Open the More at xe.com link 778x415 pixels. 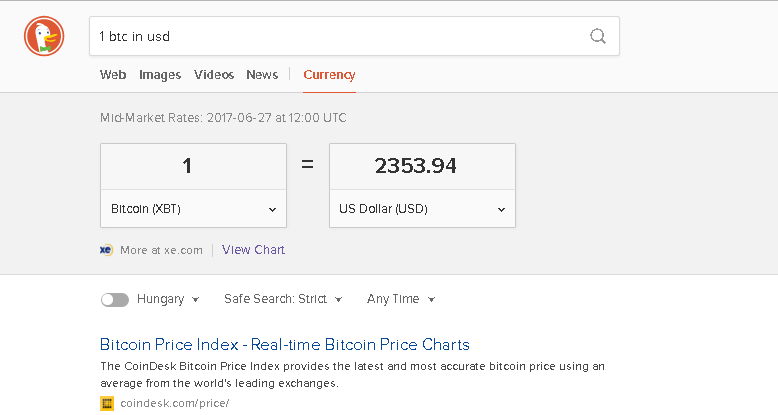tap(161, 250)
